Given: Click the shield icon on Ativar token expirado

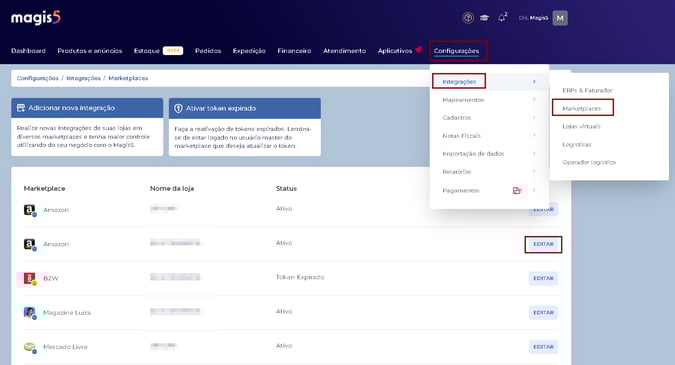Looking at the screenshot, I should click(178, 108).
